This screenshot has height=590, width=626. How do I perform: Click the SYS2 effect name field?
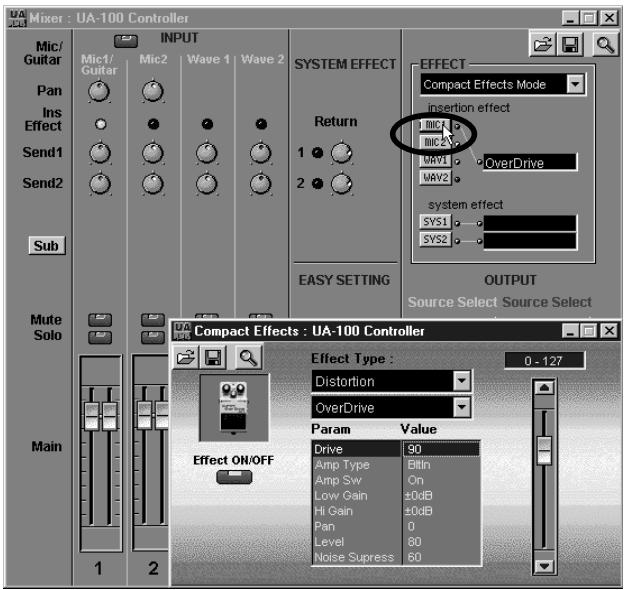click(530, 241)
